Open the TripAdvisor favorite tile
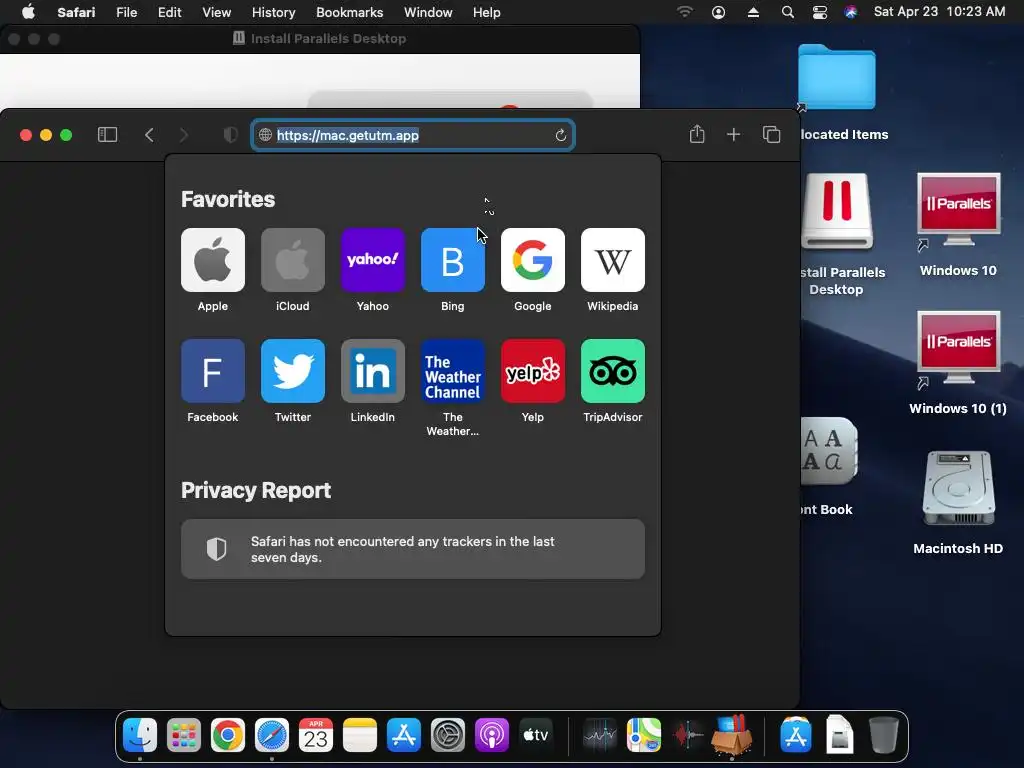 click(x=613, y=371)
